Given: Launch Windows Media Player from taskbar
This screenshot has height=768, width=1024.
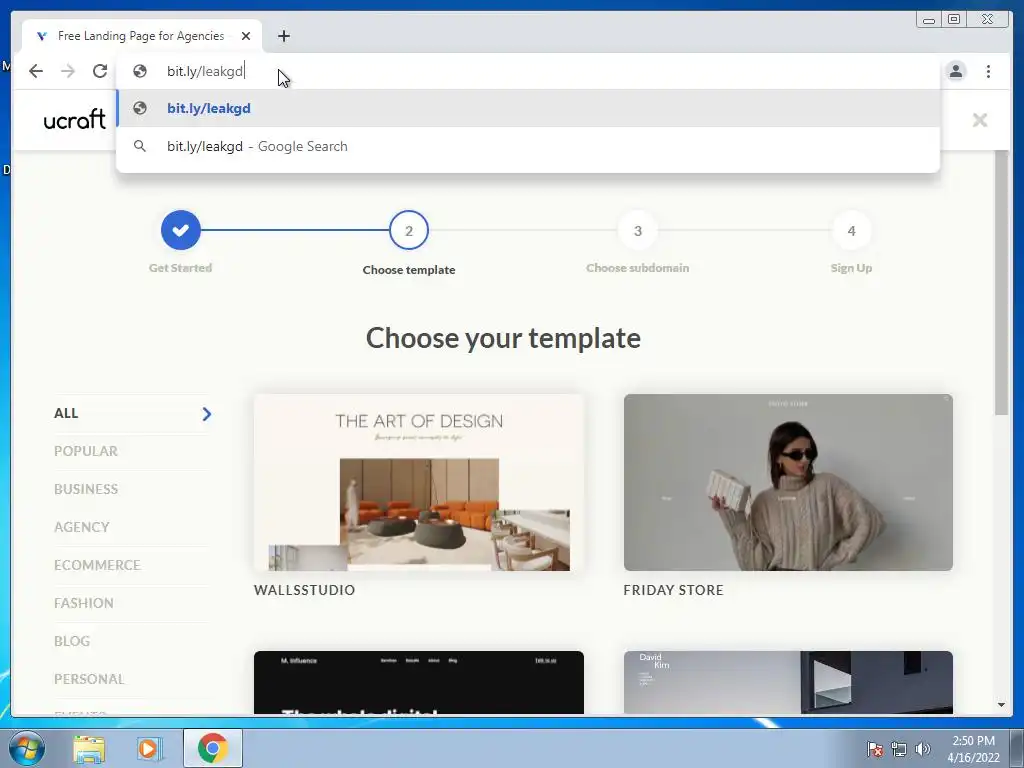Looking at the screenshot, I should 150,748.
